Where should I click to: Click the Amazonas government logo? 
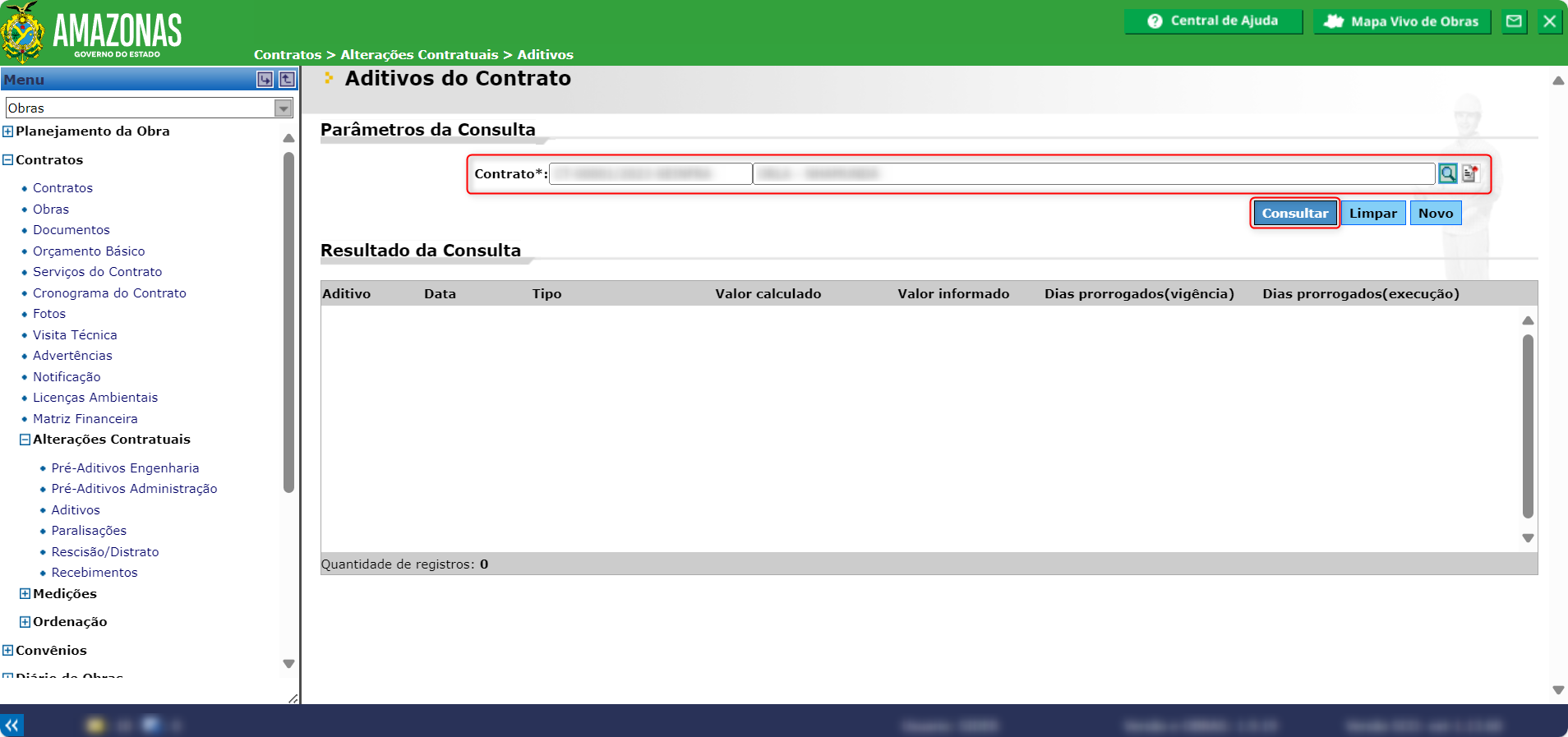pyautogui.click(x=92, y=33)
